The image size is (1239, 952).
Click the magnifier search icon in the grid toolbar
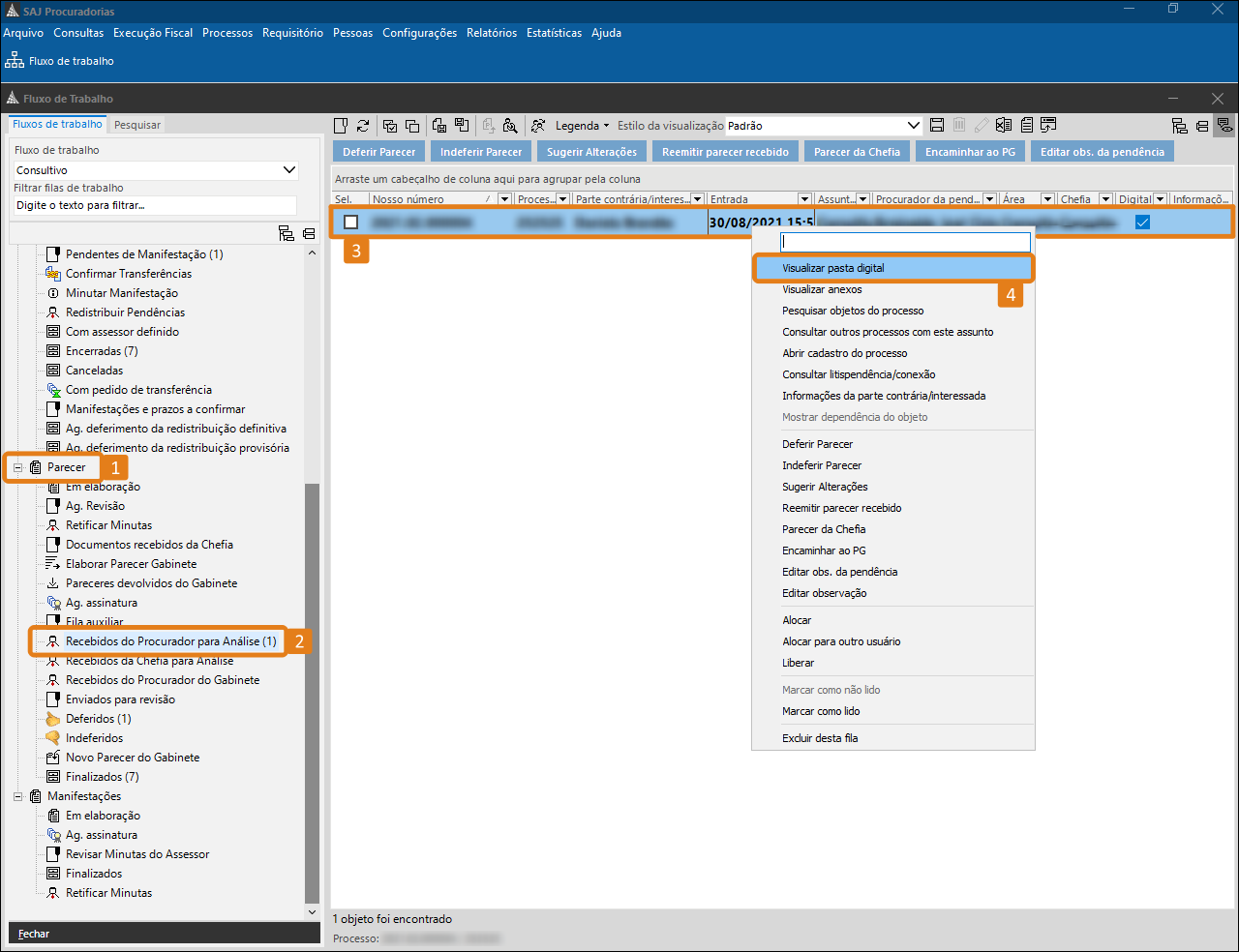pyautogui.click(x=510, y=126)
